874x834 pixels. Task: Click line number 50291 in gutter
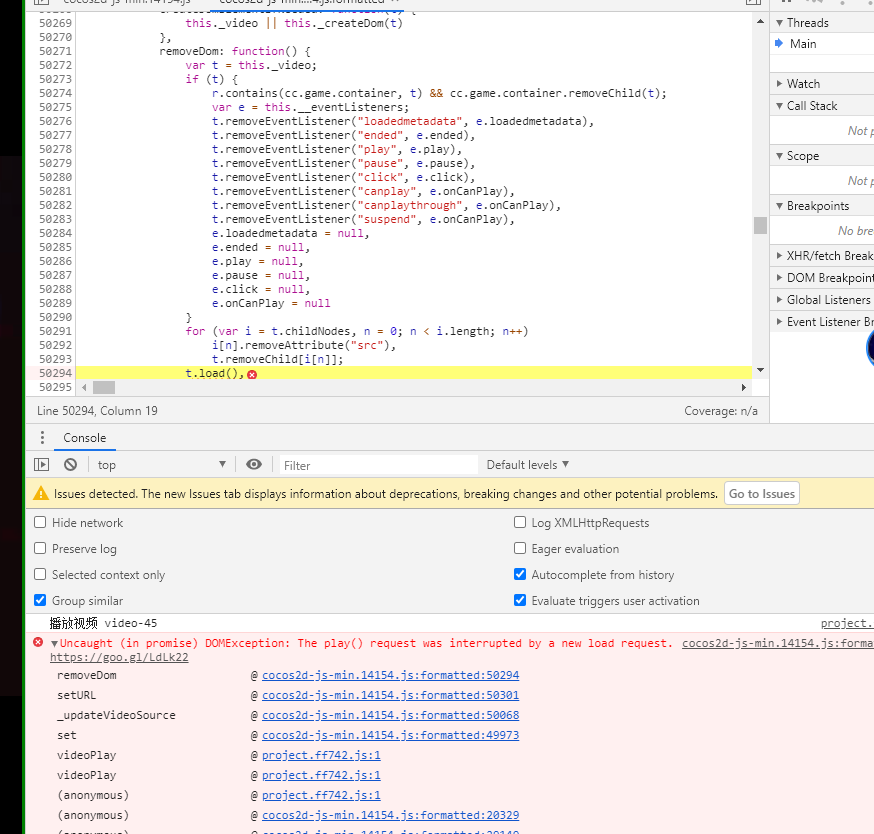point(55,331)
